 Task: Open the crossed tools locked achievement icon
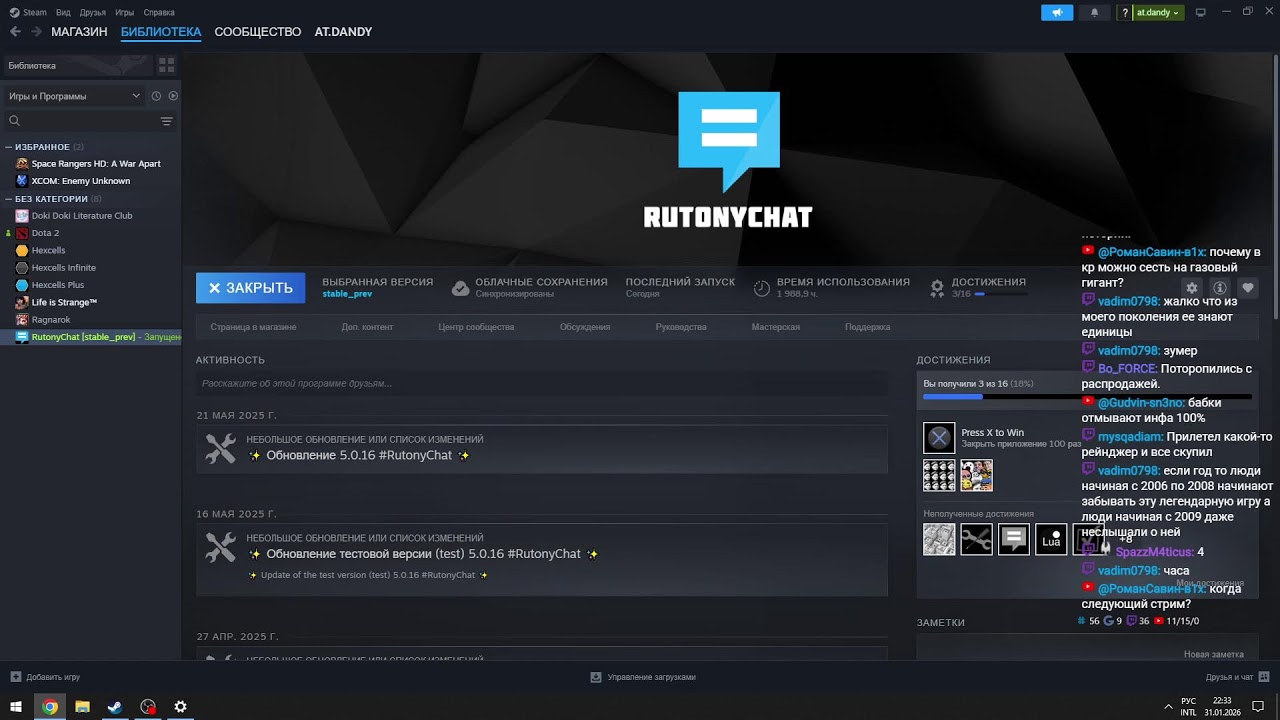click(x=976, y=540)
